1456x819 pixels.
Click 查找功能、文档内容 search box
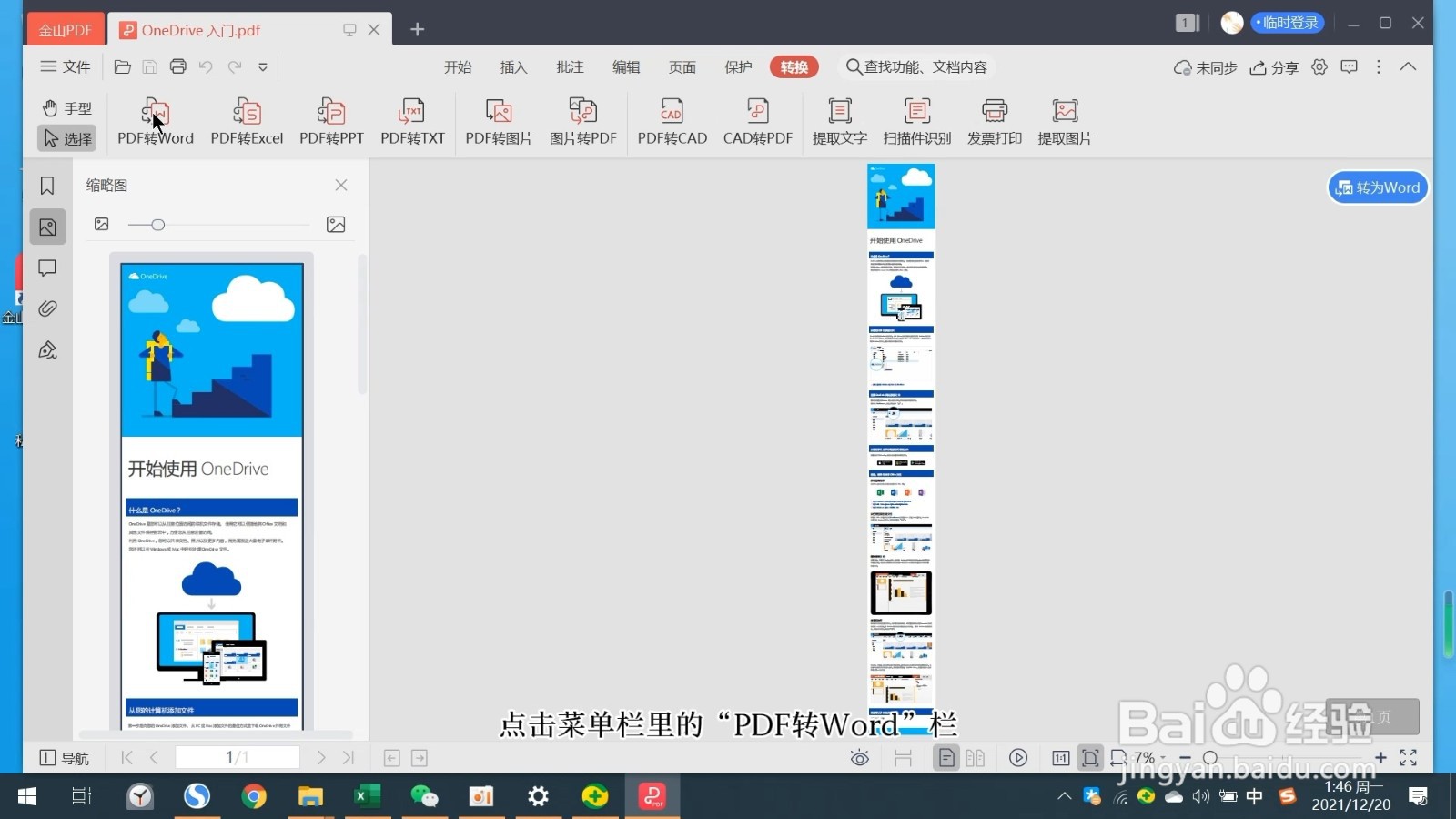click(916, 66)
